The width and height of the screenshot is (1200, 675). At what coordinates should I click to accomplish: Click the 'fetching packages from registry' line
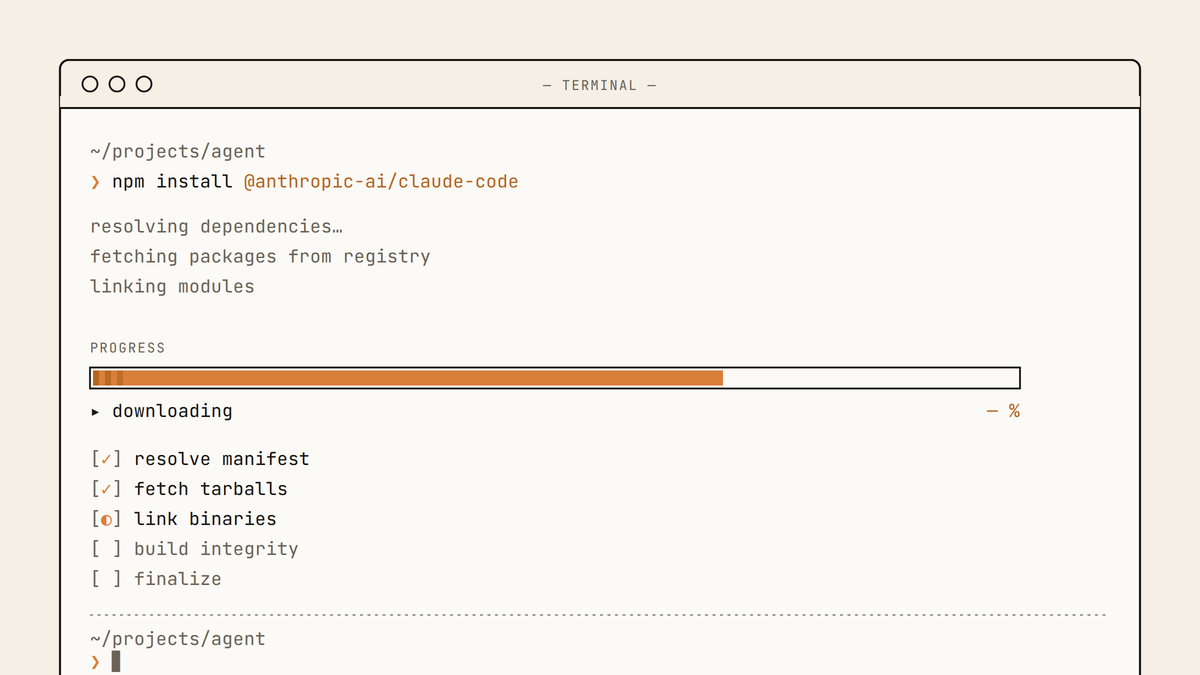tap(260, 257)
